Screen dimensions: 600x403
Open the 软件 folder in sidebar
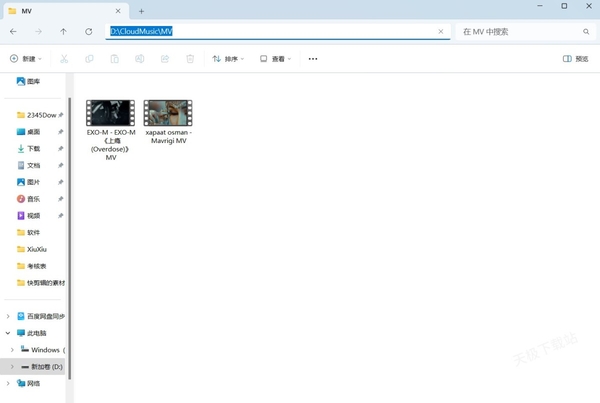tap(29, 233)
